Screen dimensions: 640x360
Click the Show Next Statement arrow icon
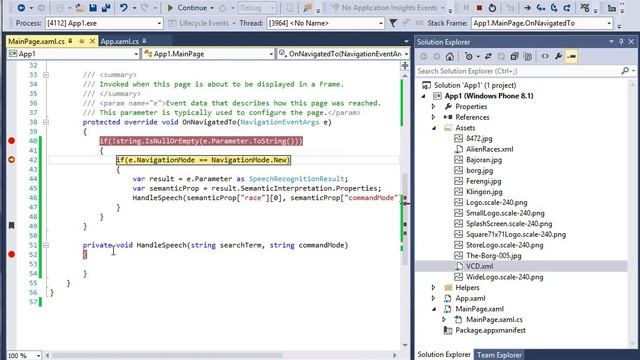coord(527,8)
